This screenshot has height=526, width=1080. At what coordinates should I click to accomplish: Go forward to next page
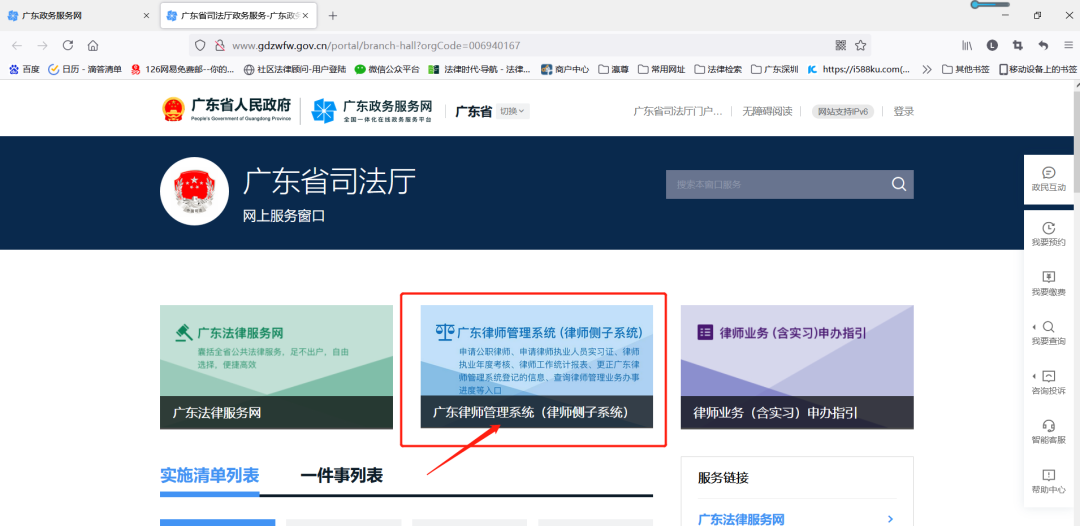tap(42, 45)
